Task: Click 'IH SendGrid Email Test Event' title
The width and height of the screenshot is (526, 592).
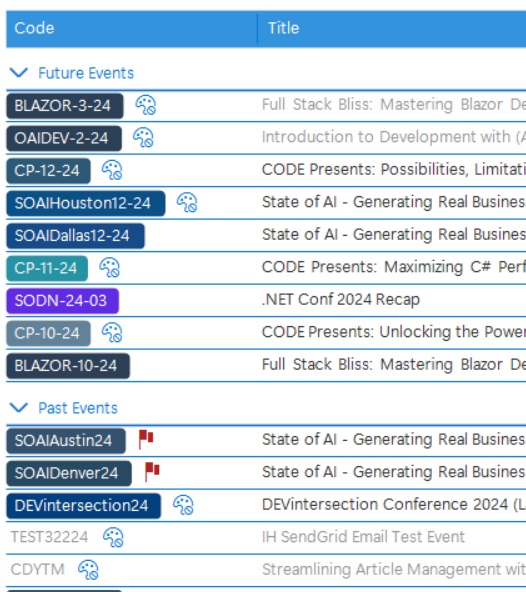Action: (x=363, y=537)
